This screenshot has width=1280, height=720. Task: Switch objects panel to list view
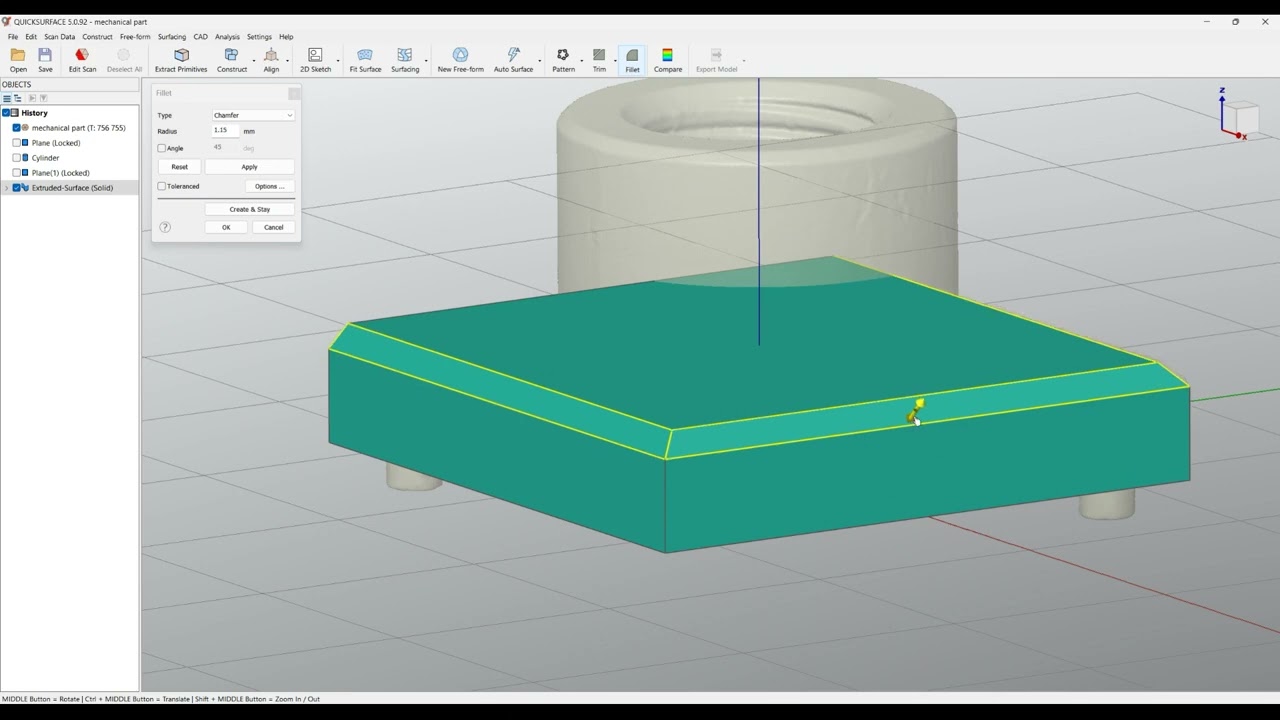click(6, 98)
